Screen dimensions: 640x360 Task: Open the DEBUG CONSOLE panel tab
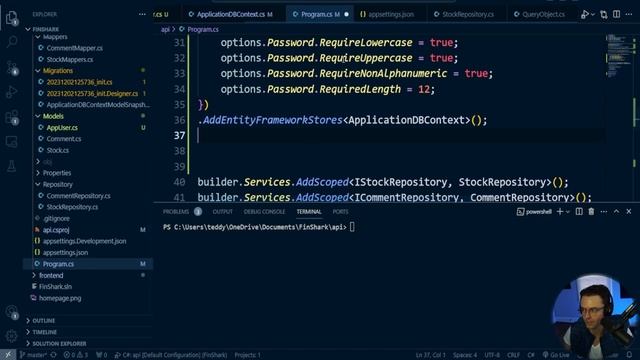264,211
